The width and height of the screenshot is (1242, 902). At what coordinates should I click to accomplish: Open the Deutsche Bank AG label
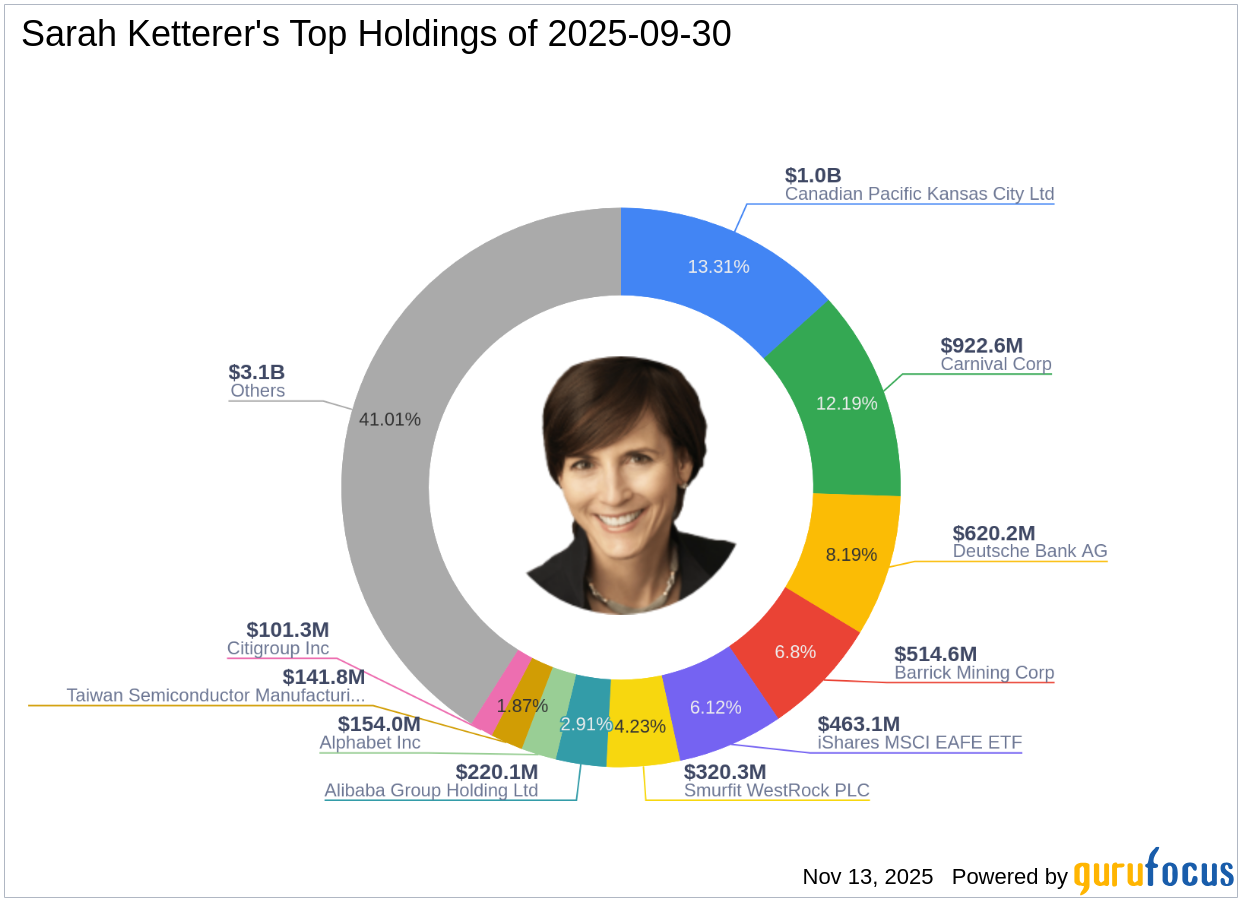tap(1030, 551)
